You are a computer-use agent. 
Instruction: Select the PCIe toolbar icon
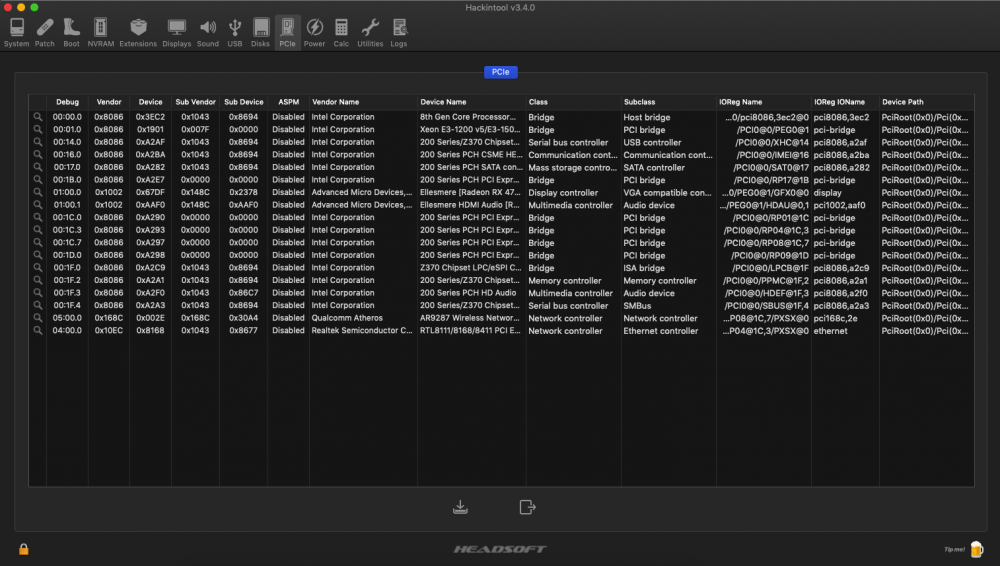tap(288, 33)
